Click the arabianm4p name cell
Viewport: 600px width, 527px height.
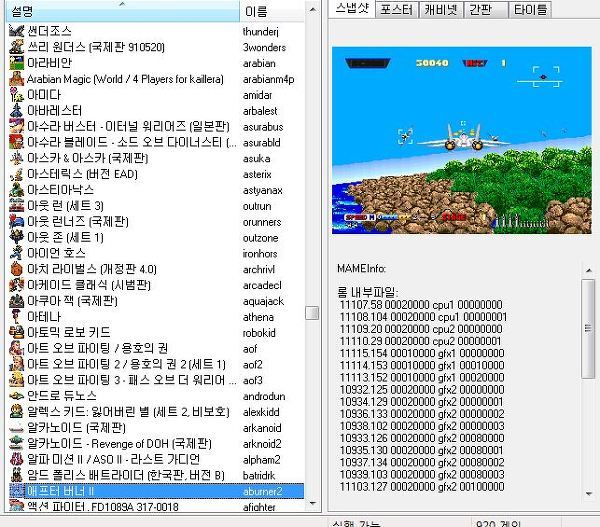pyautogui.click(x=269, y=79)
